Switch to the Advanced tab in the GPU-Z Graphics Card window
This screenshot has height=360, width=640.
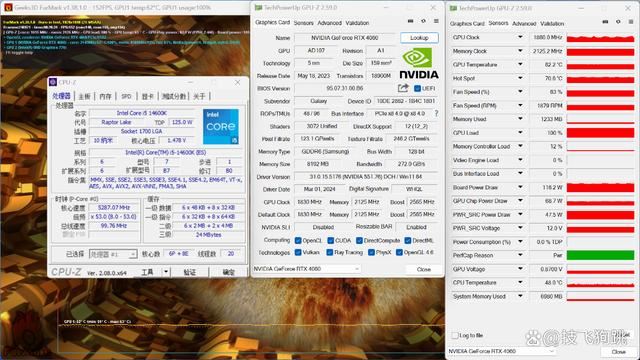[x=330, y=23]
